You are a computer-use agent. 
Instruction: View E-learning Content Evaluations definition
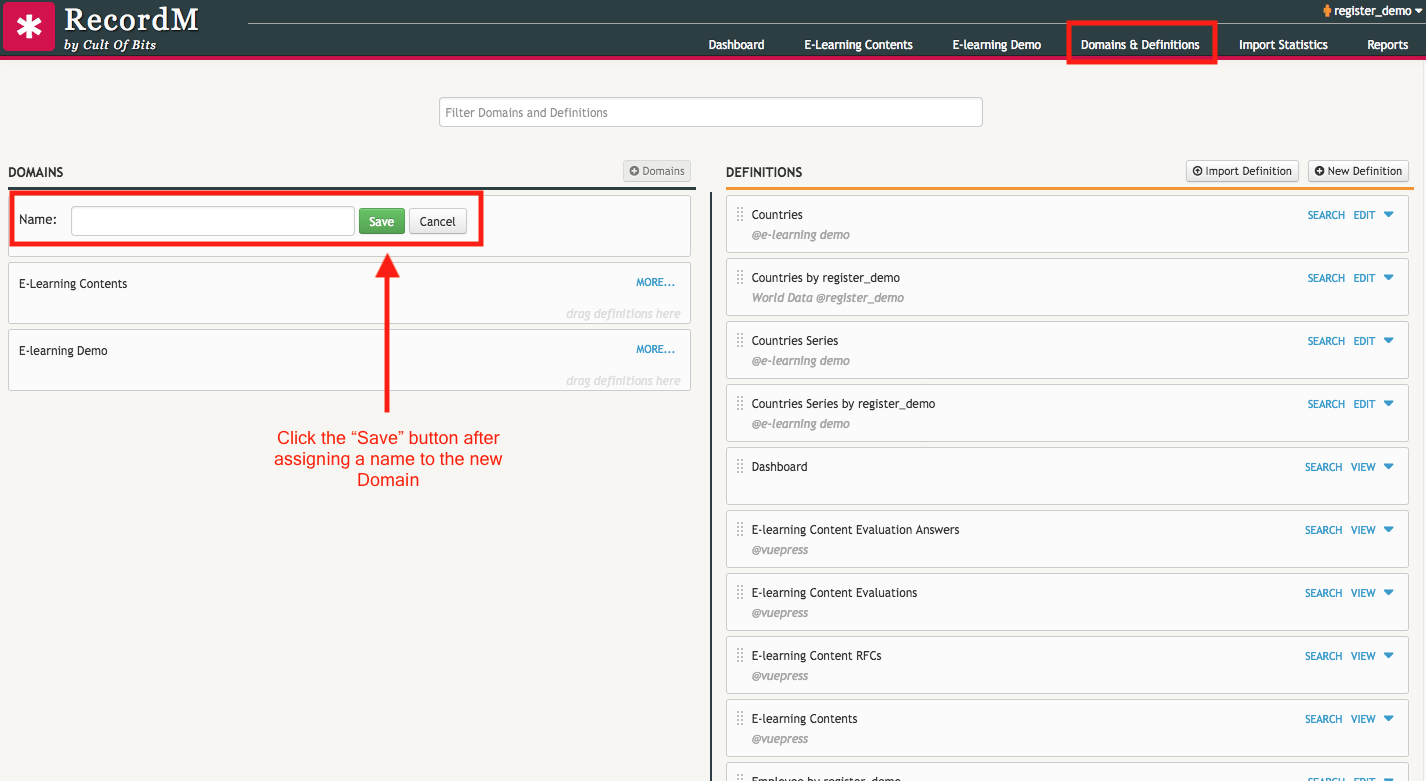(x=1363, y=593)
